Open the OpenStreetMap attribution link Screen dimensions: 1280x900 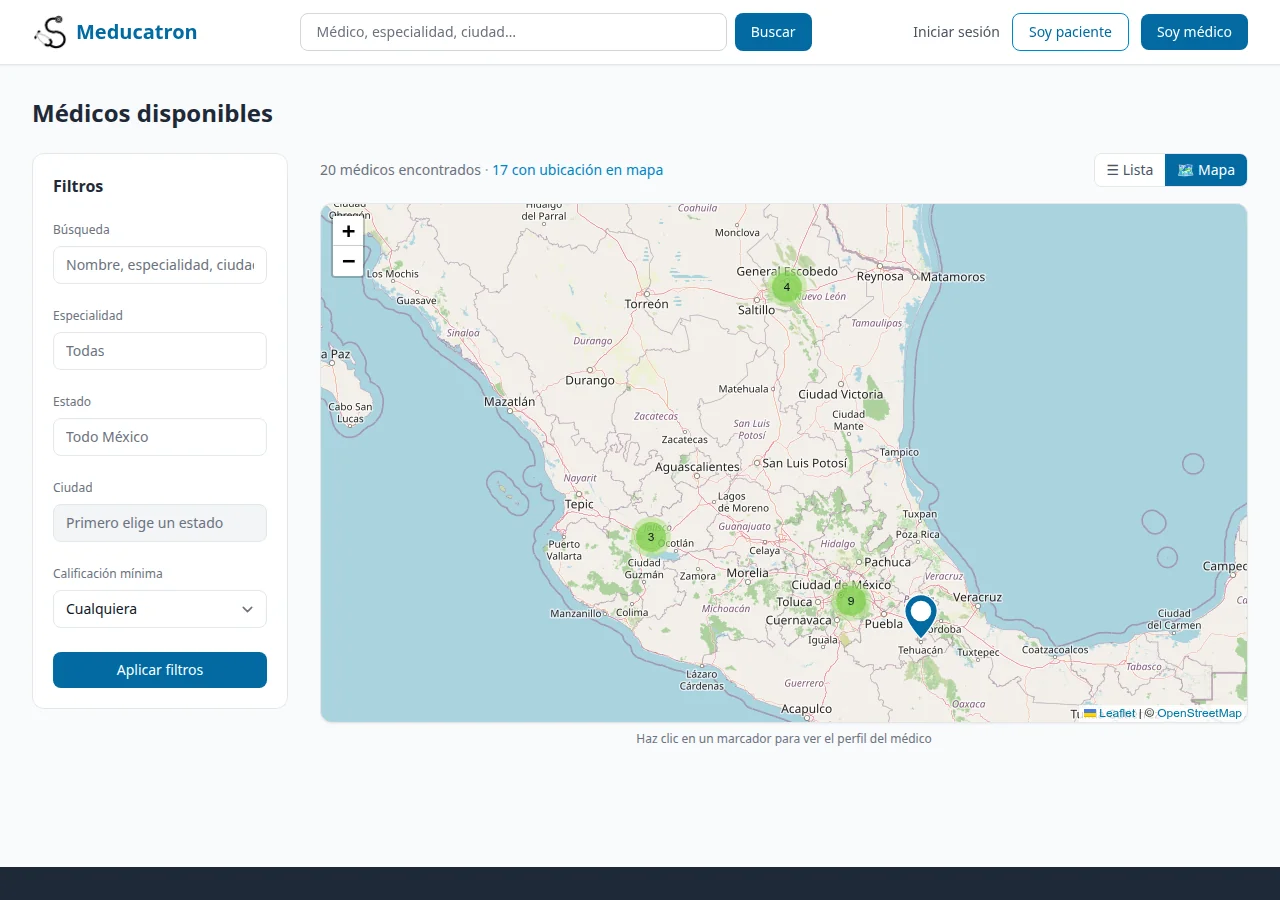pos(1199,713)
